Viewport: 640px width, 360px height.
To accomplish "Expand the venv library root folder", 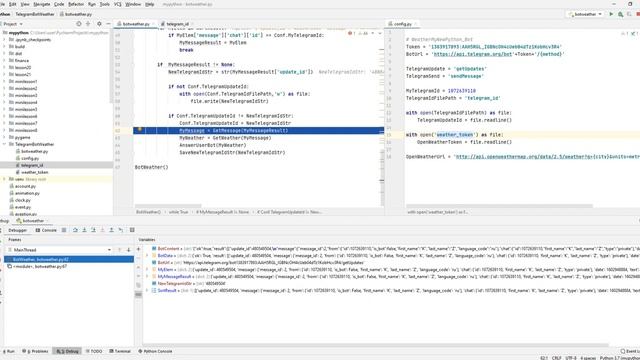I will [x=4, y=179].
